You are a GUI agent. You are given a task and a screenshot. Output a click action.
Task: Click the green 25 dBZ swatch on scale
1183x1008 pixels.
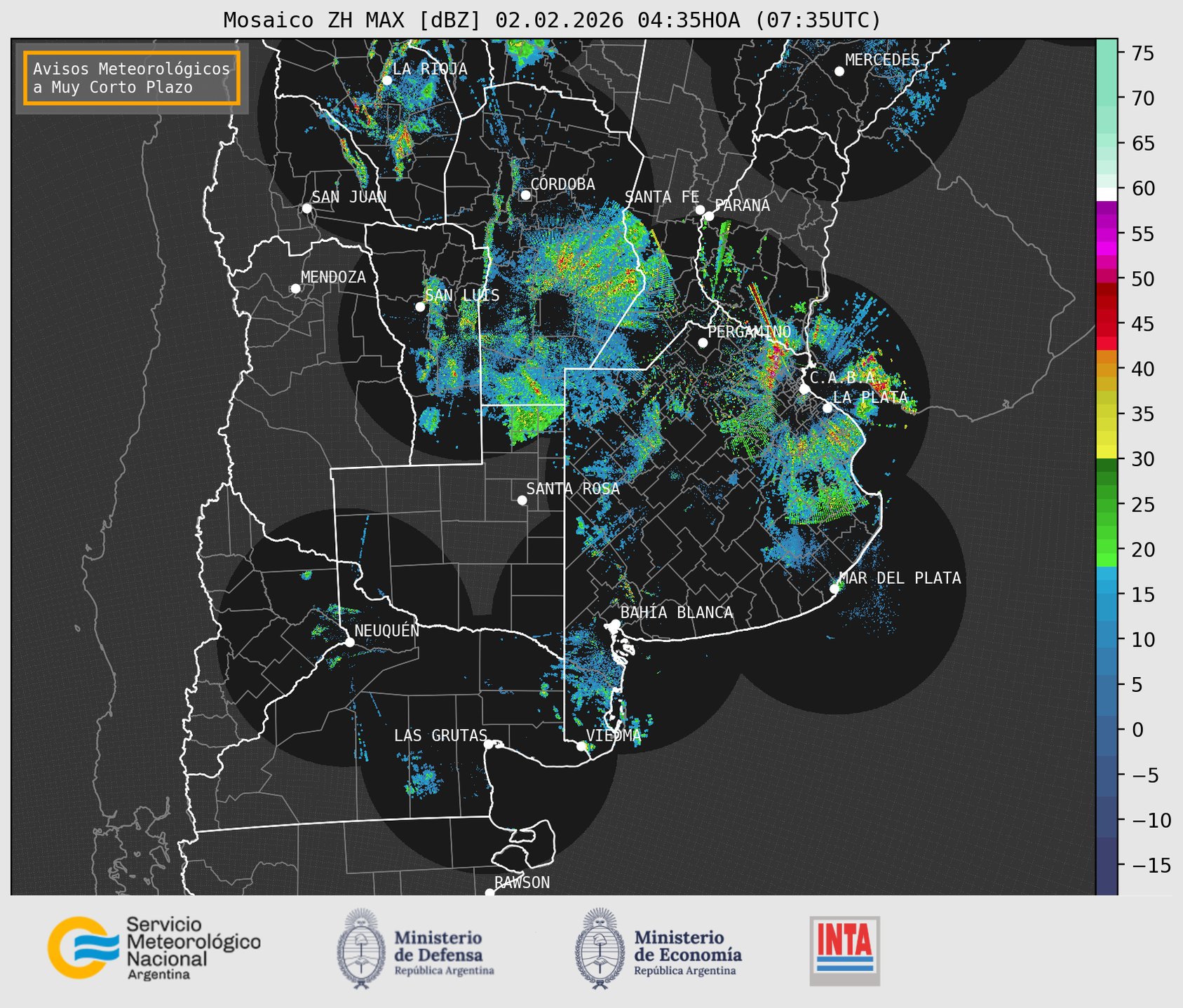pos(1107,505)
